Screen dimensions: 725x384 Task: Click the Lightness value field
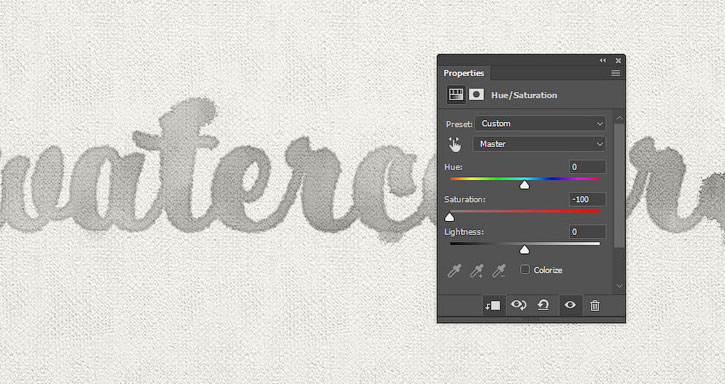(587, 232)
